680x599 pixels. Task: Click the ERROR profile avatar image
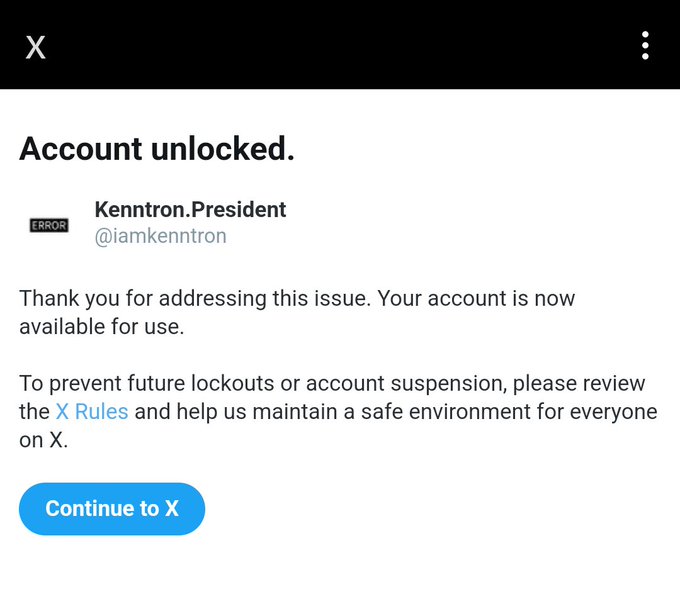pyautogui.click(x=49, y=225)
